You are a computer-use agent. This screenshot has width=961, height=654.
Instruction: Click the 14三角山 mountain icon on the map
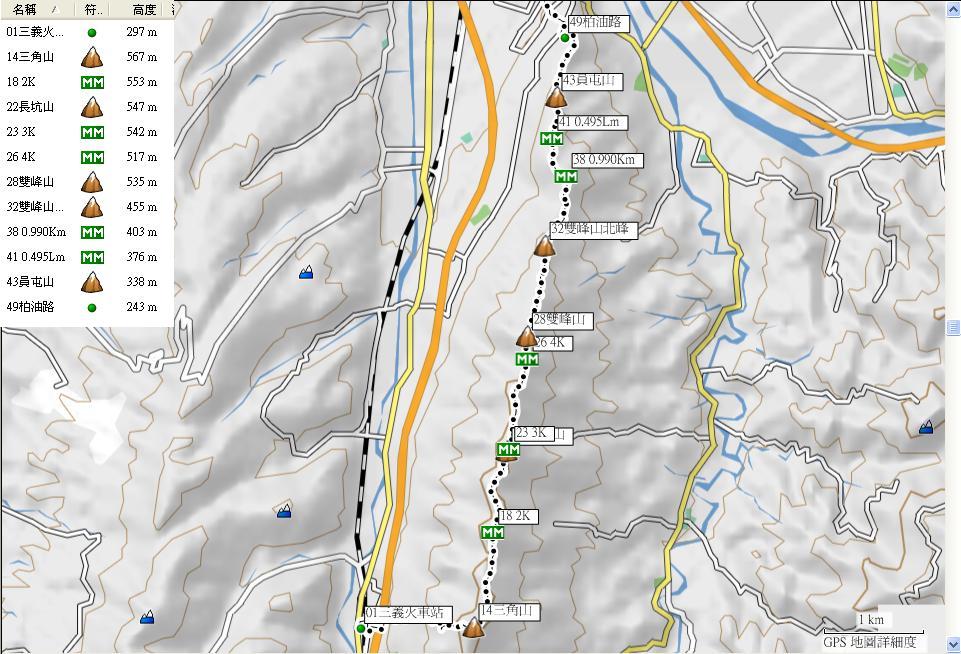(x=473, y=628)
